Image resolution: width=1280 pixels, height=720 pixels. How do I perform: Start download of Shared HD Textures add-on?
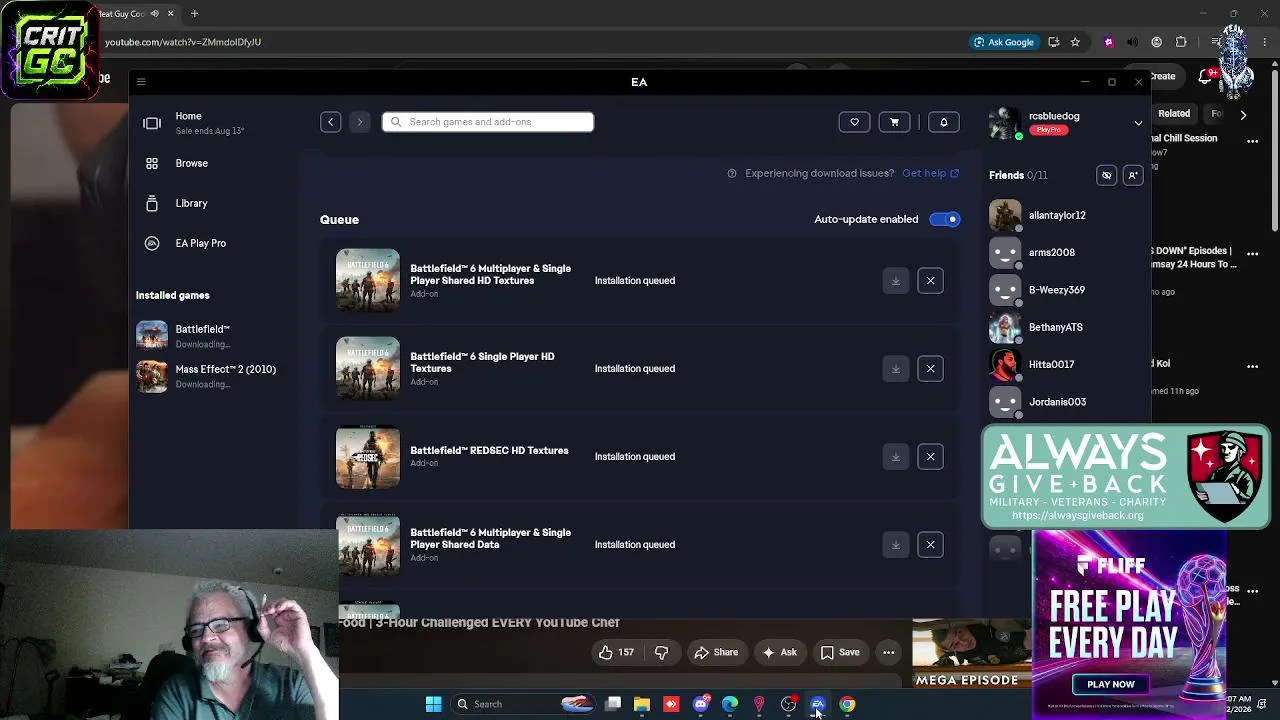896,281
